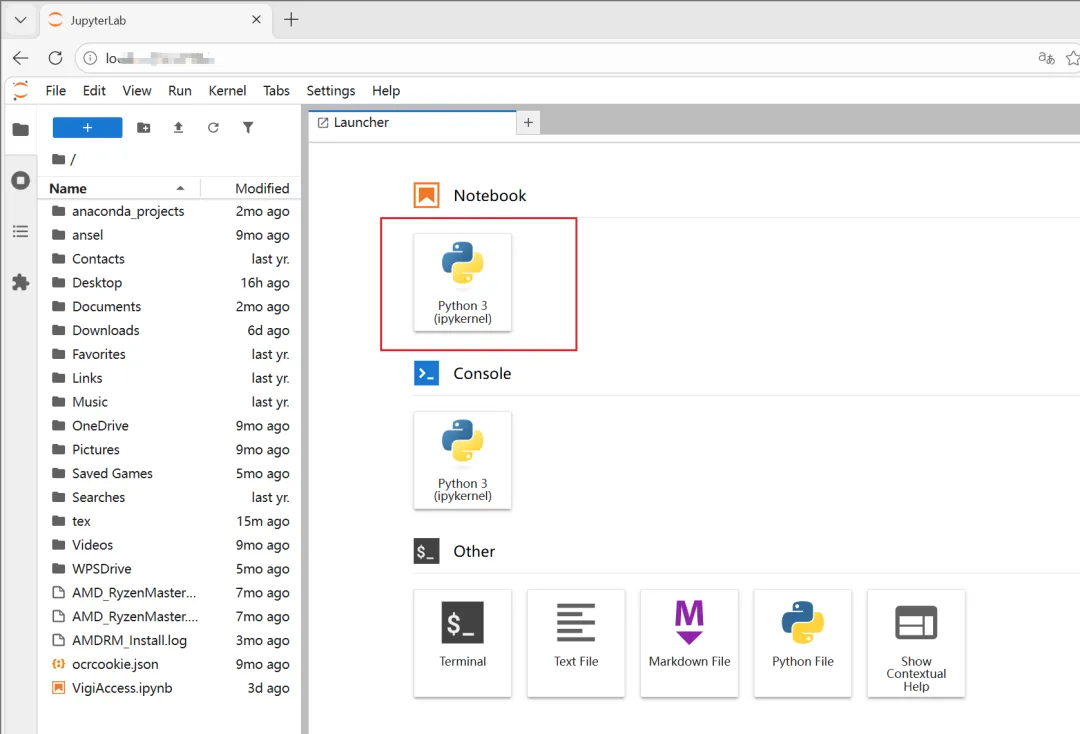The width and height of the screenshot is (1080, 734).
Task: Create a new Markdown File
Action: [689, 643]
